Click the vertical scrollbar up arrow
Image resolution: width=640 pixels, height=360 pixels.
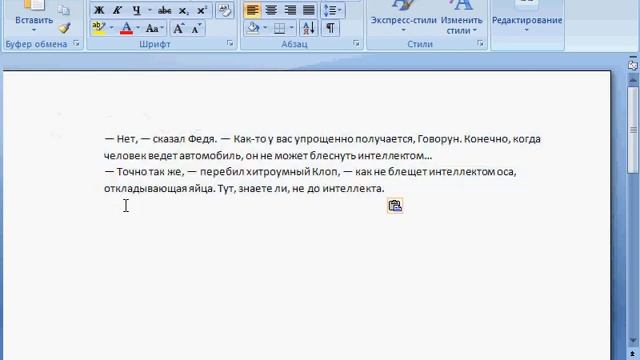coord(633,80)
